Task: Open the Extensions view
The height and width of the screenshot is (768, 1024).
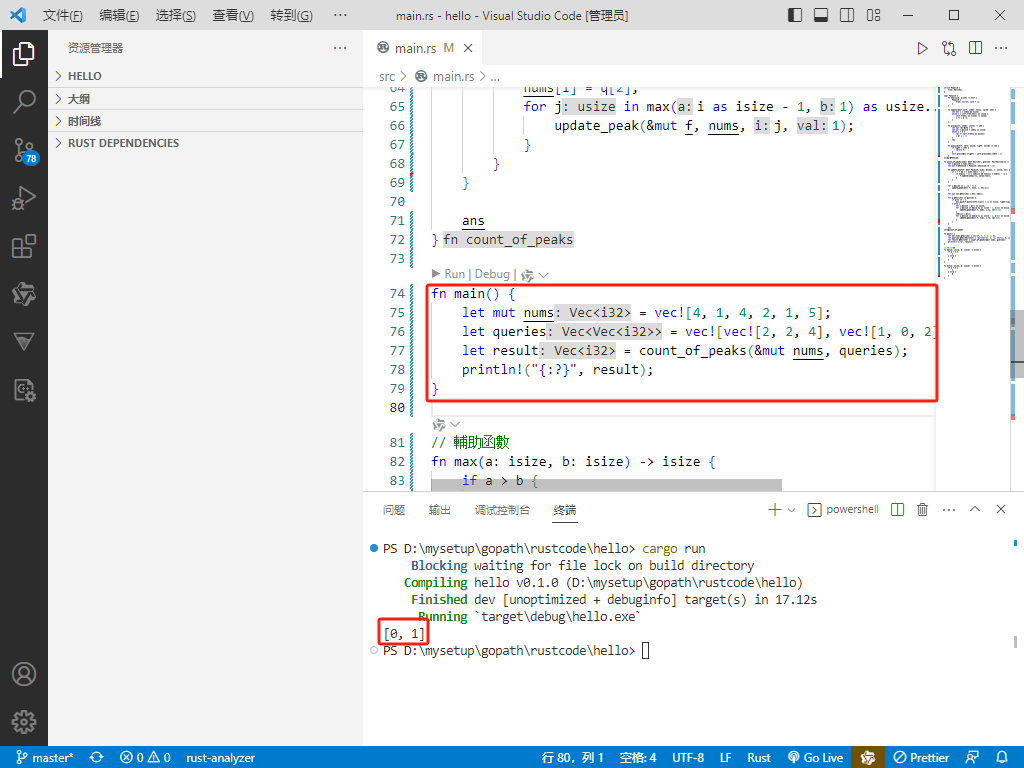Action: pyautogui.click(x=24, y=246)
